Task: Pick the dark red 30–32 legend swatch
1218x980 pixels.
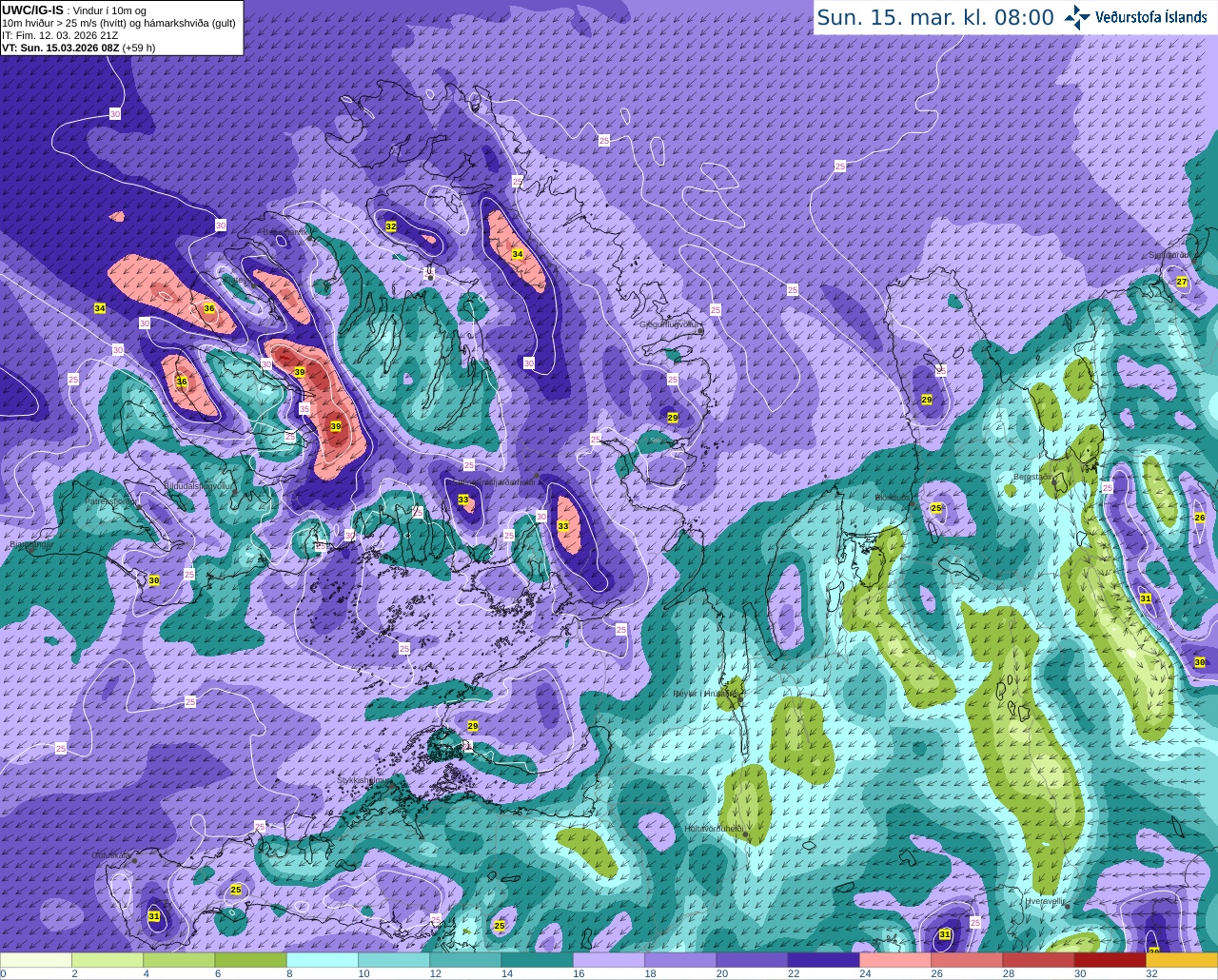Action: [1110, 959]
